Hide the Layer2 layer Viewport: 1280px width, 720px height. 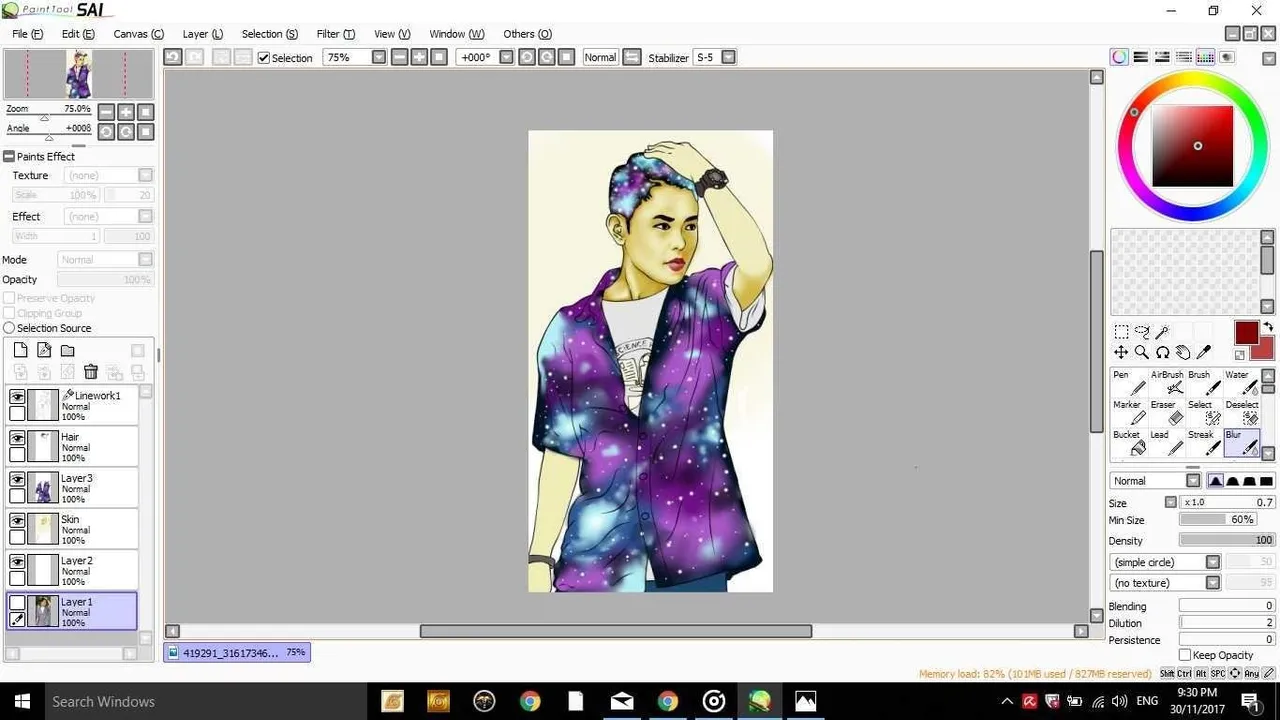pyautogui.click(x=17, y=561)
